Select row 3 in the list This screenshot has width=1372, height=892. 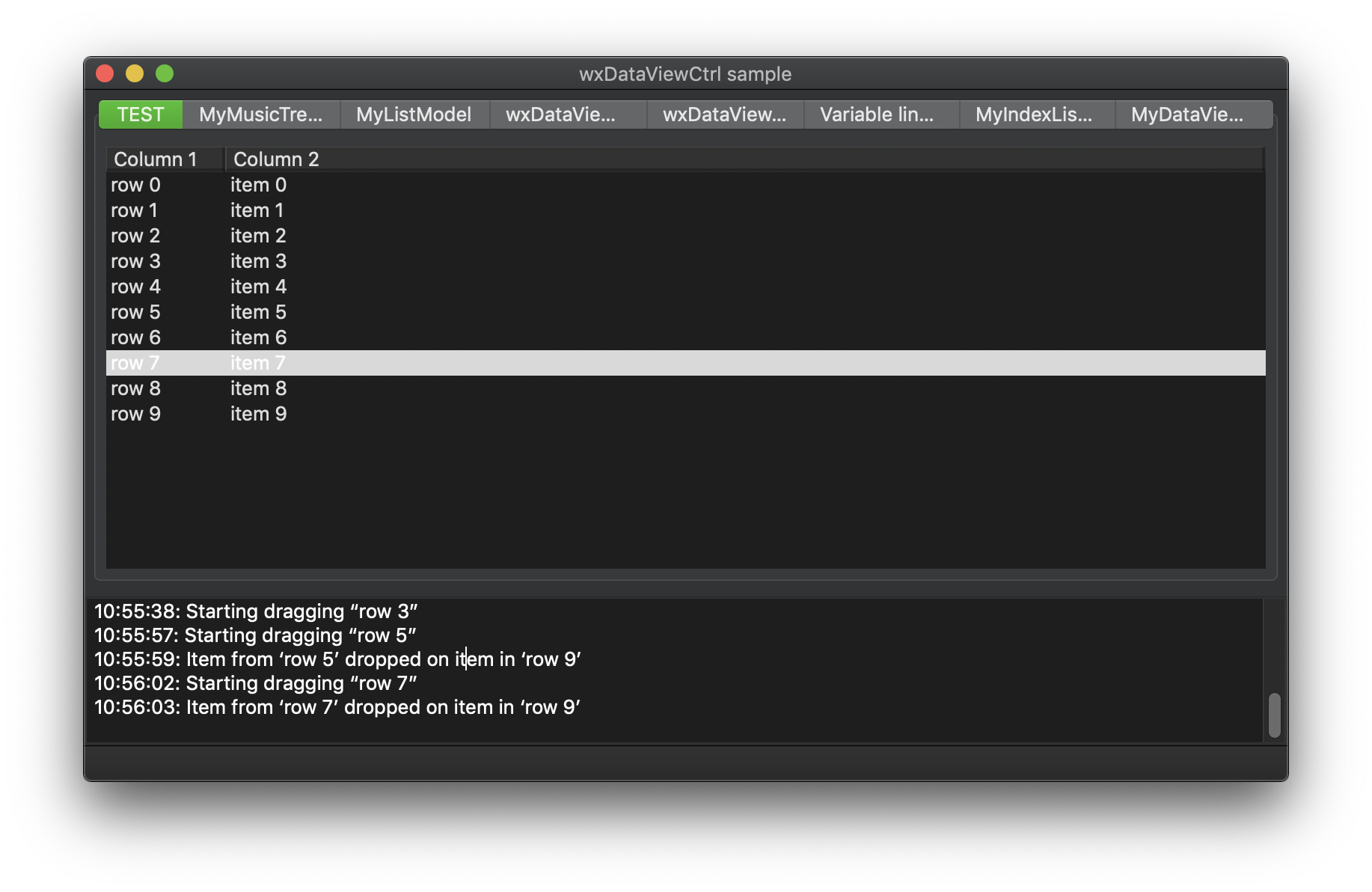pyautogui.click(x=136, y=260)
